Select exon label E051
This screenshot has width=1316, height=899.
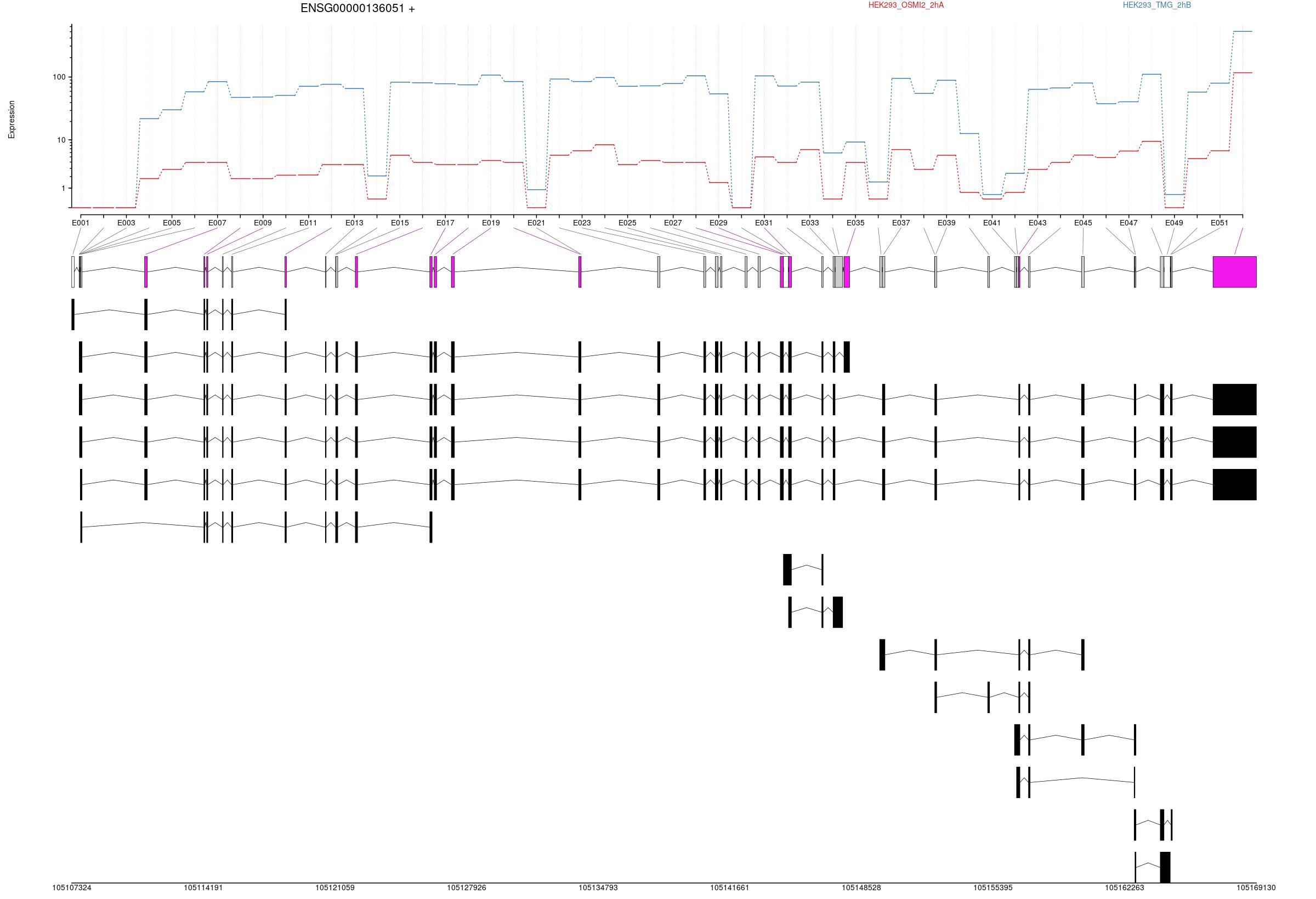1219,223
